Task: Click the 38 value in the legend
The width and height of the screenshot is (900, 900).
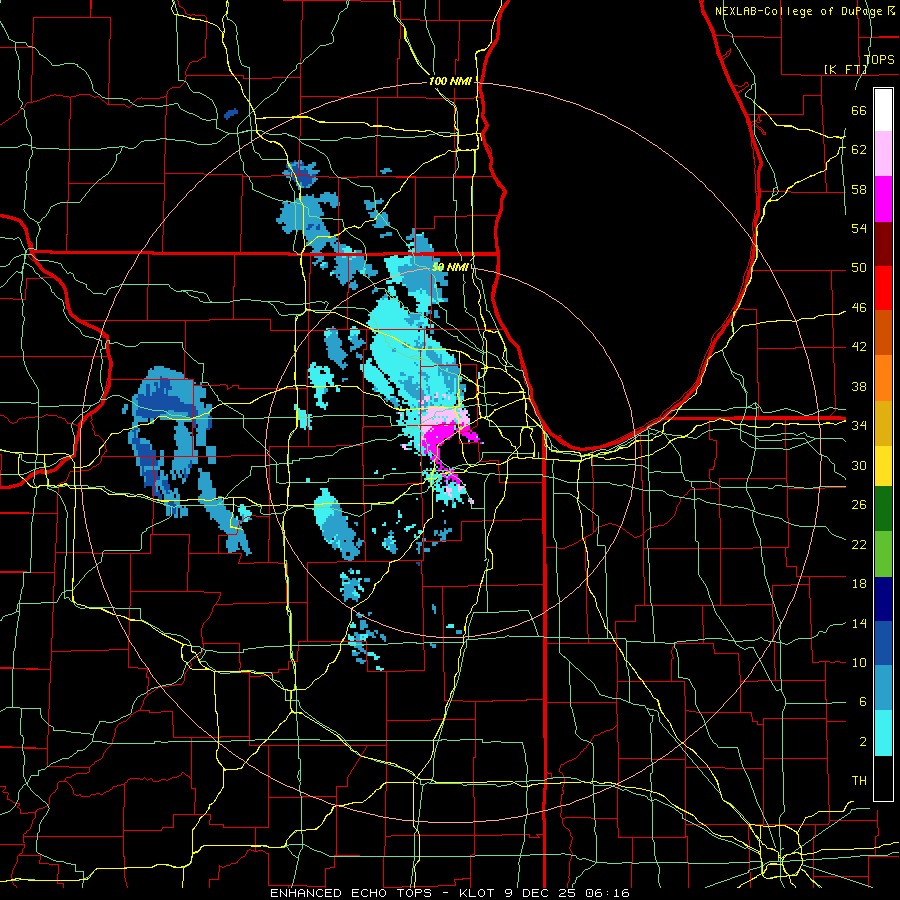Action: (x=859, y=386)
